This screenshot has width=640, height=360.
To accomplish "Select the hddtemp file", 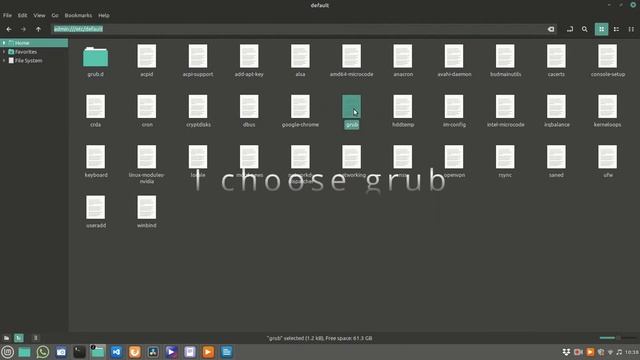I will pyautogui.click(x=403, y=111).
